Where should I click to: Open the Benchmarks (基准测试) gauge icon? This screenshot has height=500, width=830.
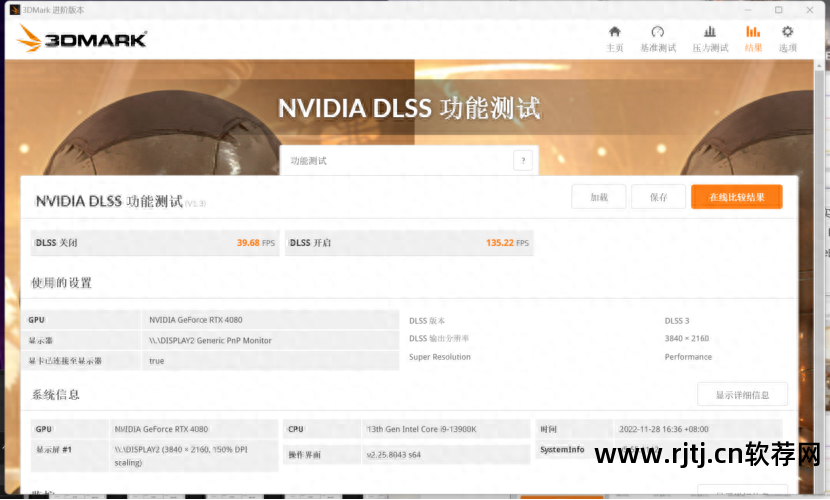[x=658, y=39]
